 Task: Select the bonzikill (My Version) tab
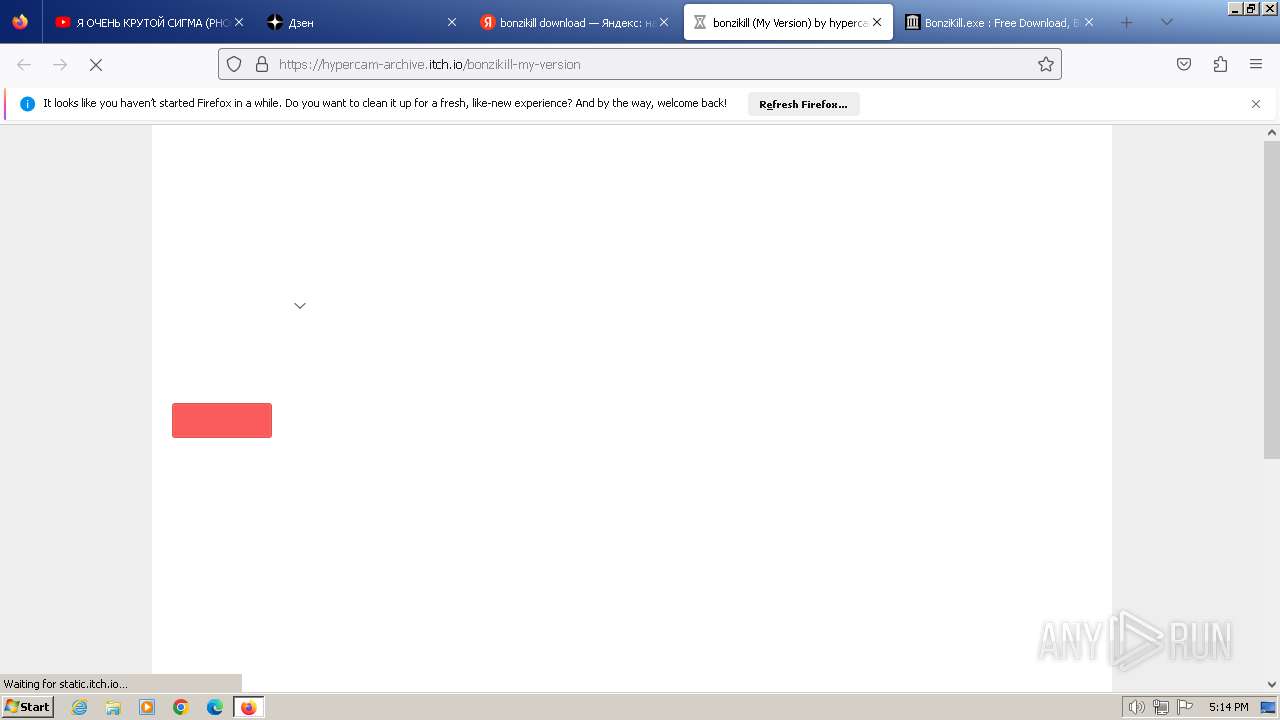coord(788,22)
